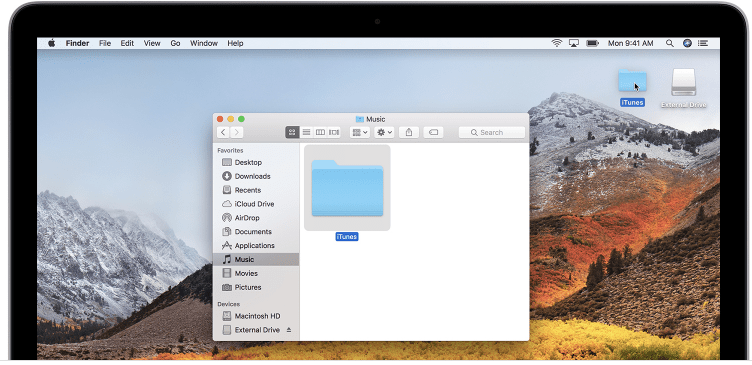Click the iTunes label under the window folder
The image size is (752, 365).
347,237
